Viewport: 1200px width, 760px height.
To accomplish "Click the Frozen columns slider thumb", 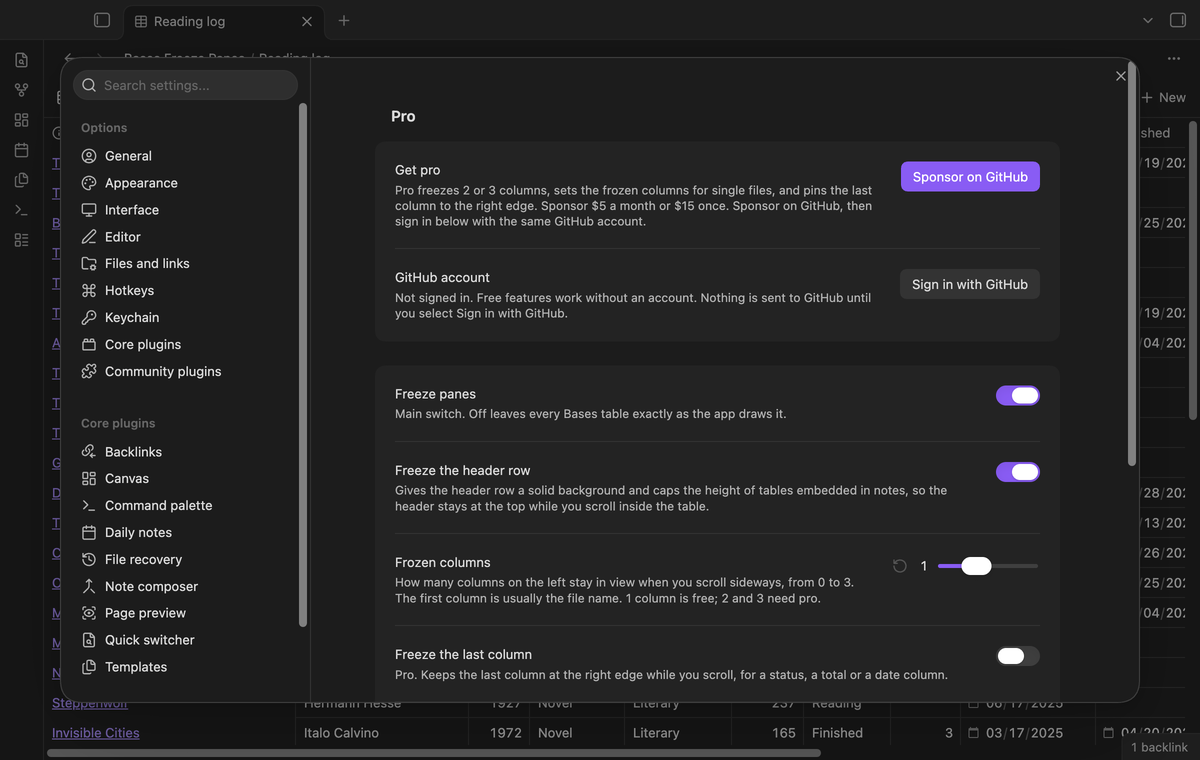I will (976, 566).
